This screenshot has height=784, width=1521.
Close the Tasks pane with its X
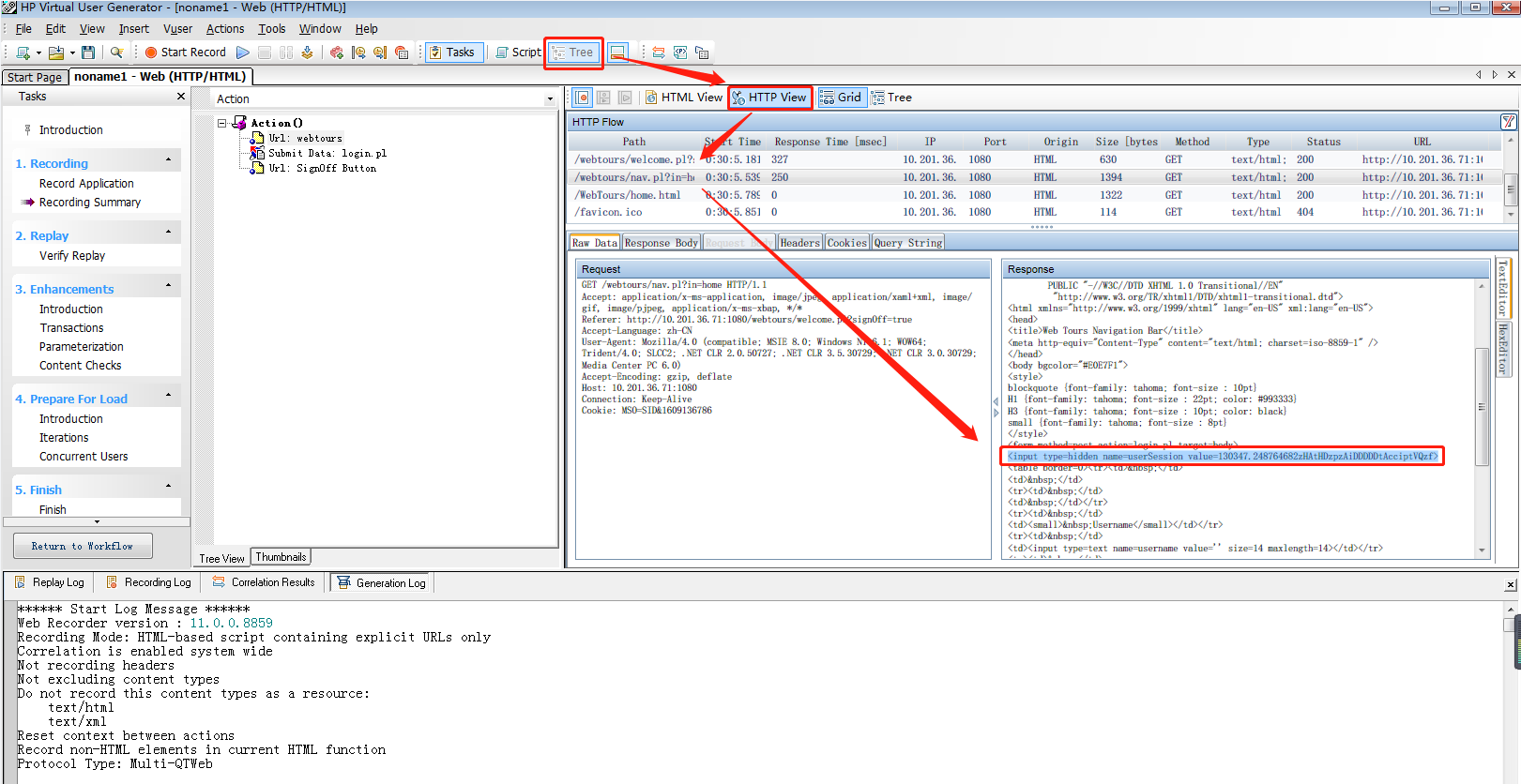tap(181, 97)
